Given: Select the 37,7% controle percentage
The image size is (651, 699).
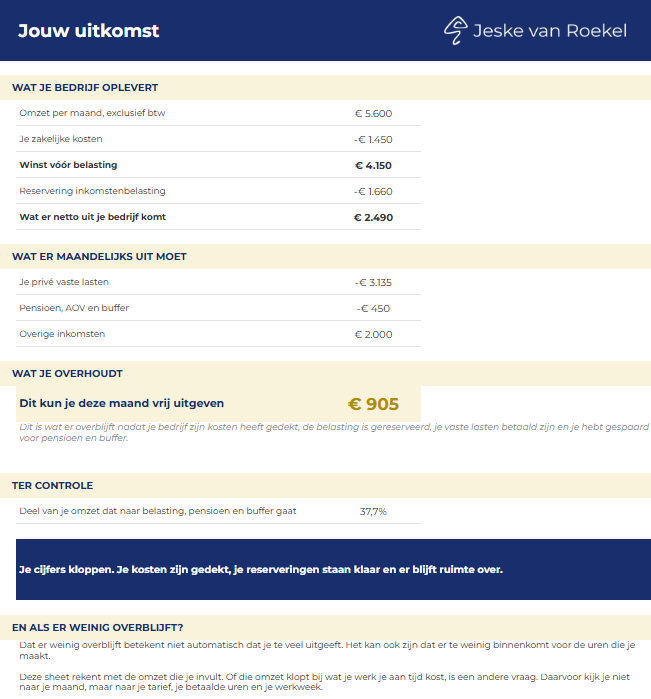Looking at the screenshot, I should (x=373, y=511).
